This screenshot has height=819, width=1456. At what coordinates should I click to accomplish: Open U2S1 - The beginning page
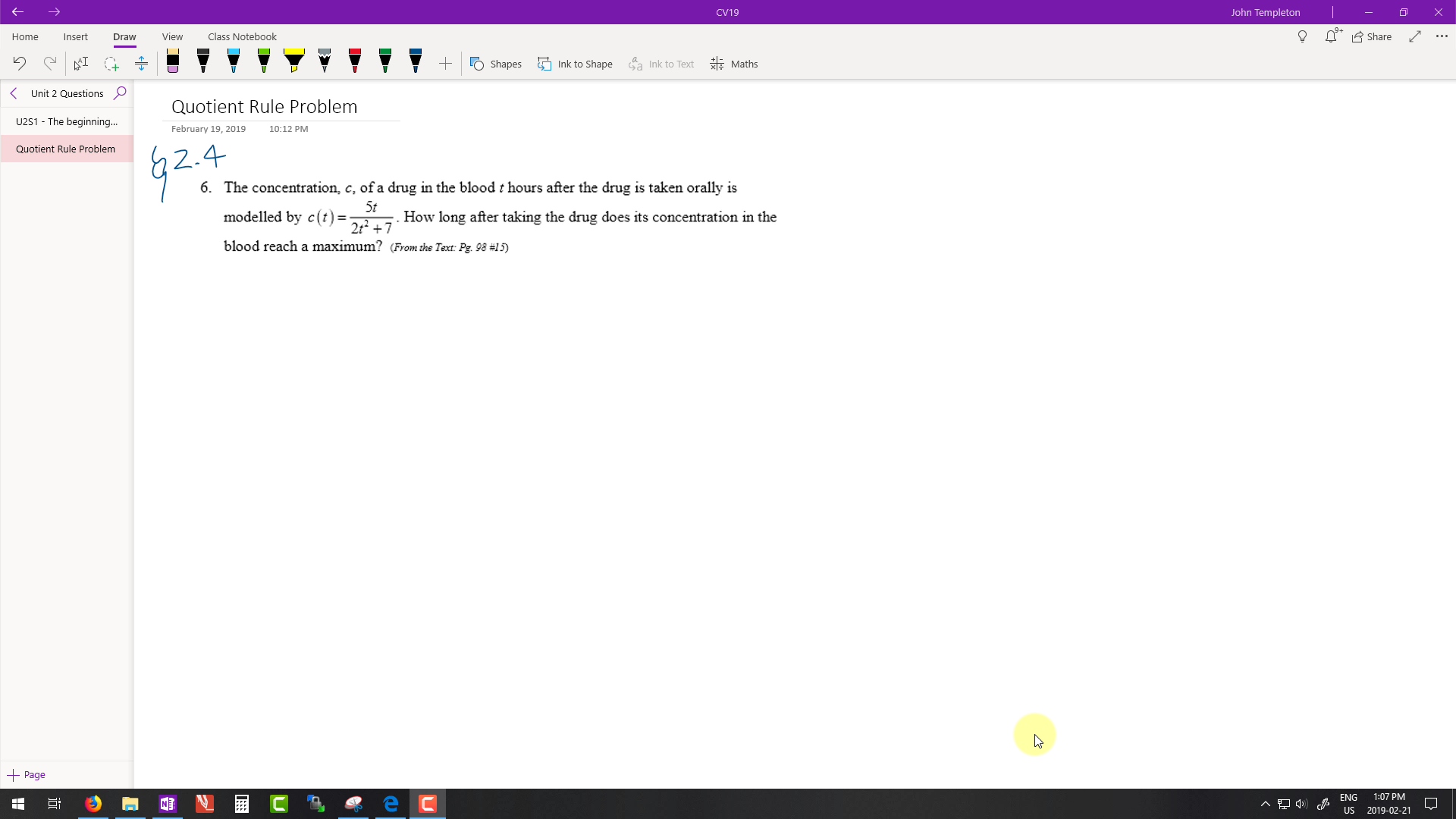(x=67, y=121)
